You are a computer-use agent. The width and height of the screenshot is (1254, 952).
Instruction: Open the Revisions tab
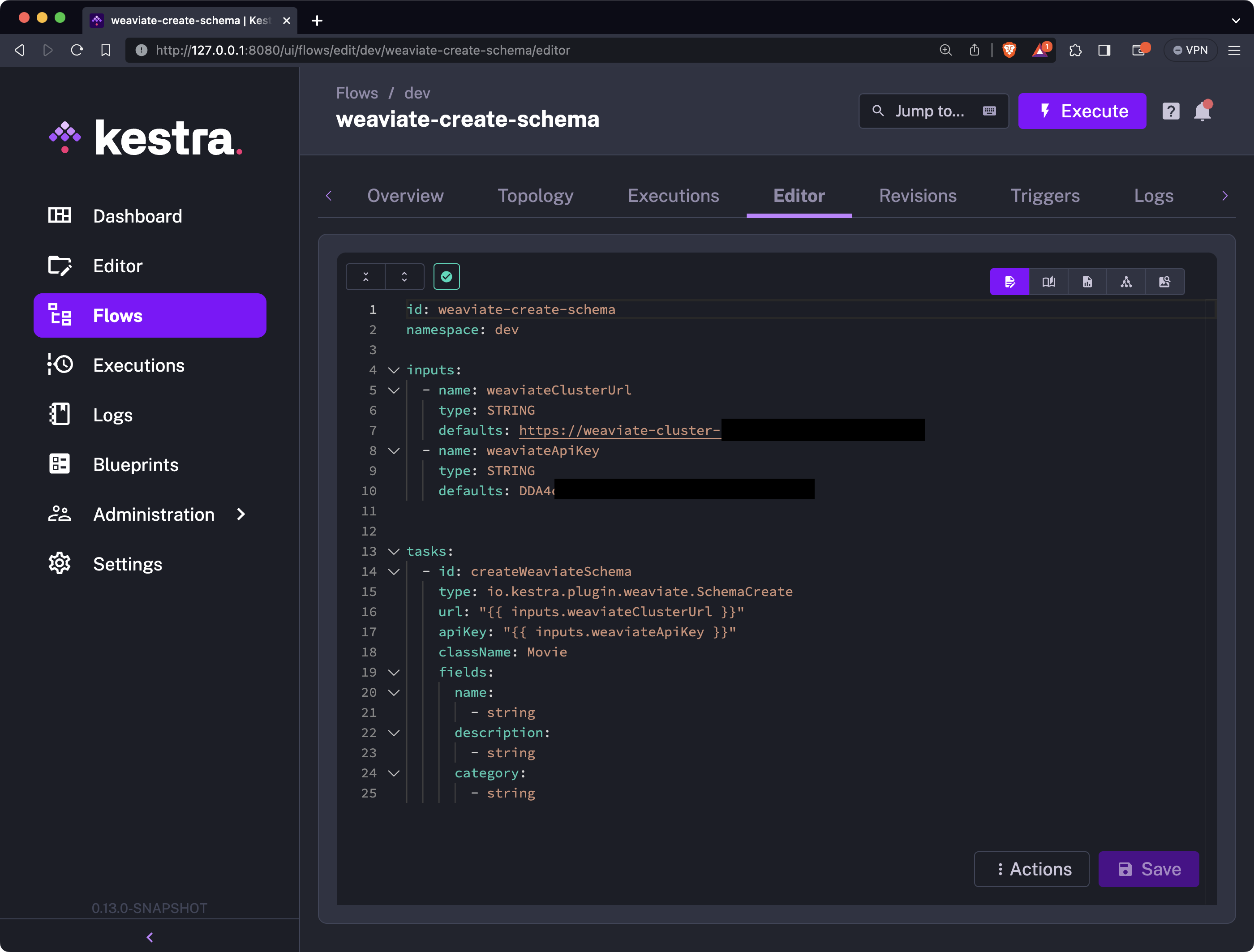coord(918,196)
